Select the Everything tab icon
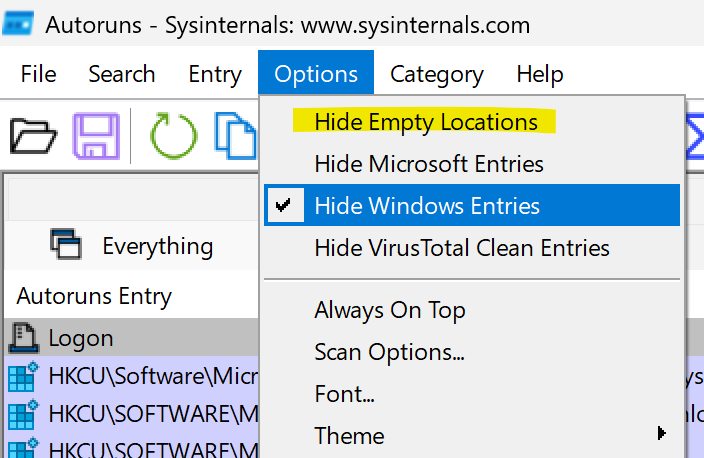The width and height of the screenshot is (704, 458). (x=66, y=245)
